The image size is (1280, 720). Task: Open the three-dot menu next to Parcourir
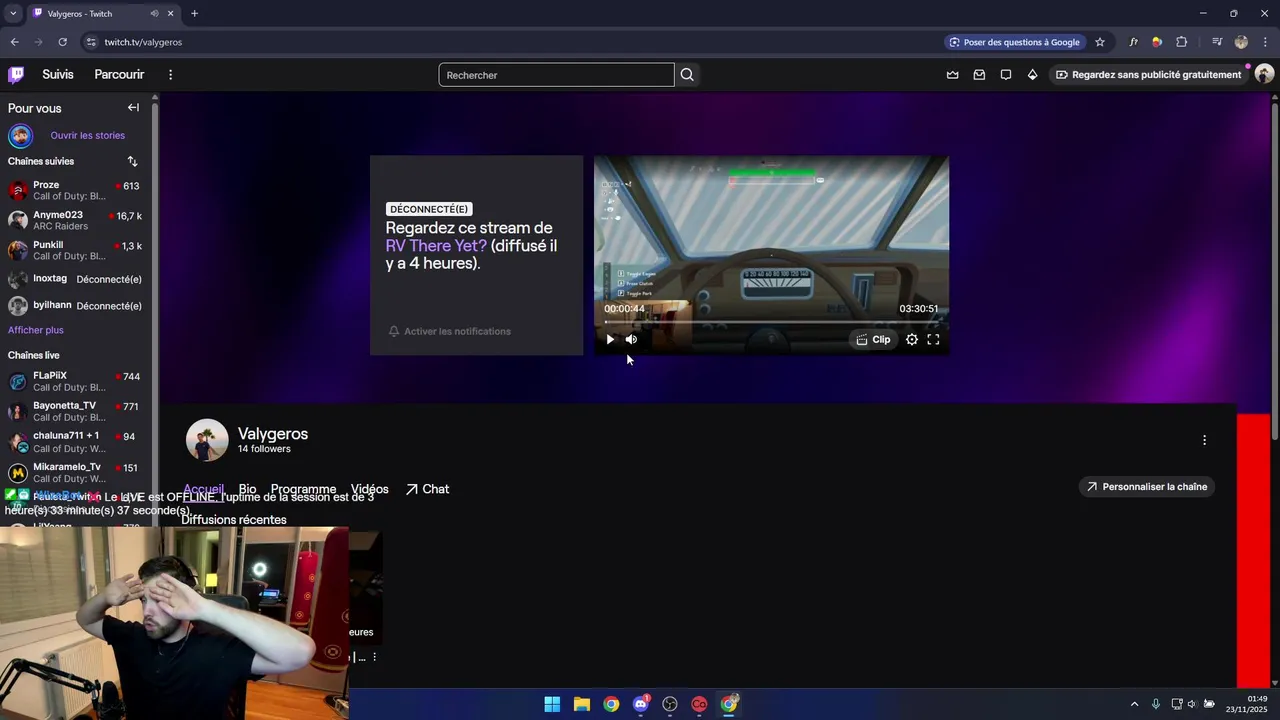click(170, 75)
